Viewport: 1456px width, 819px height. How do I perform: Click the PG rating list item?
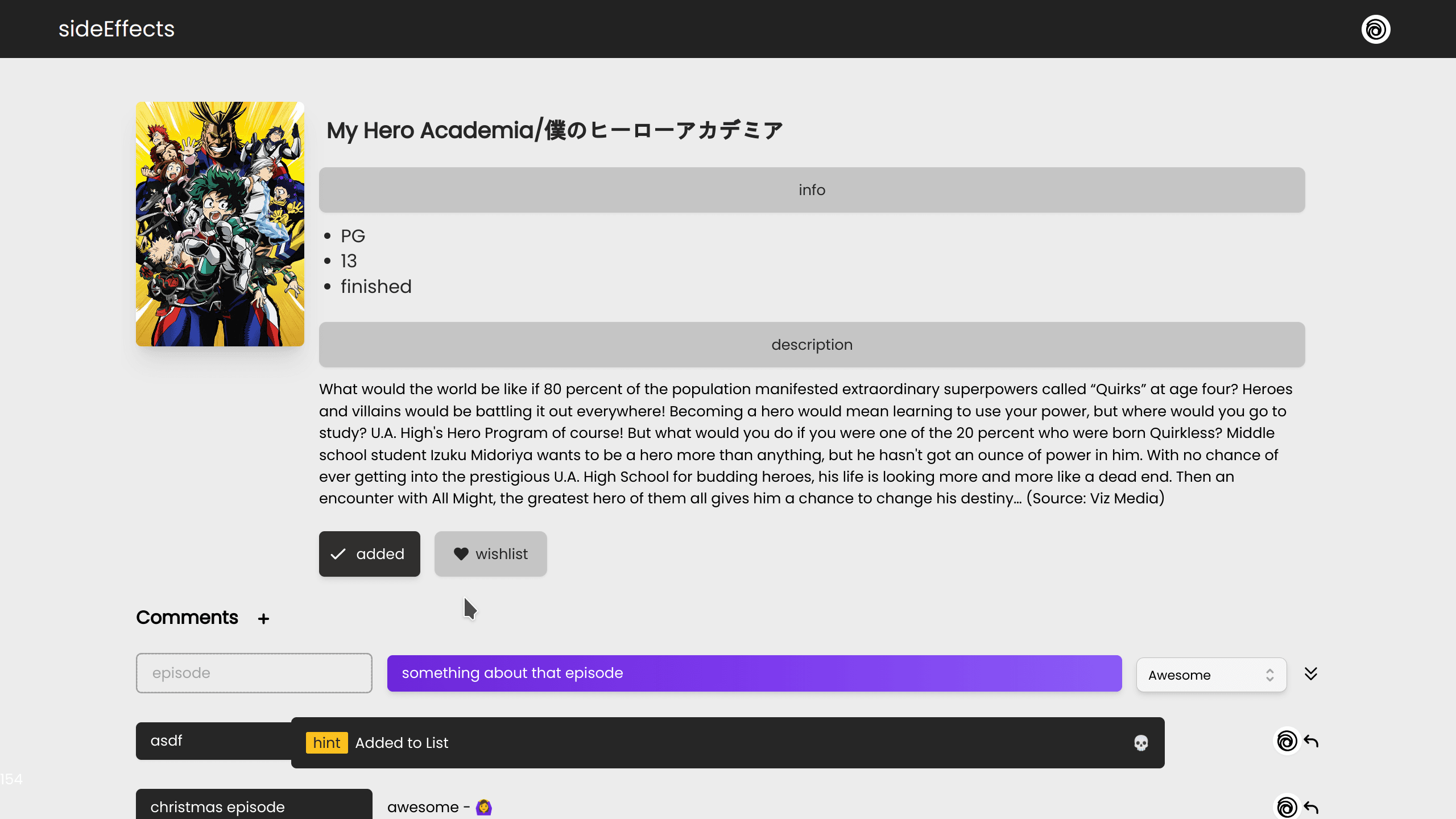(353, 236)
